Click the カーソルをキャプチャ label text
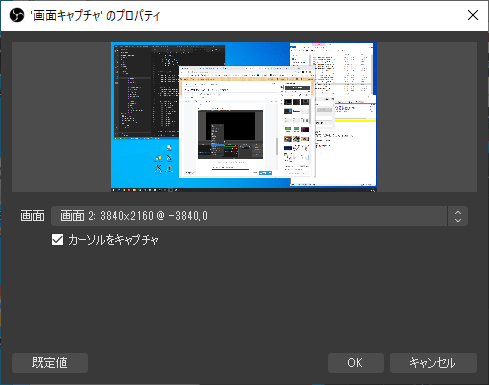489x385 pixels. [113, 240]
